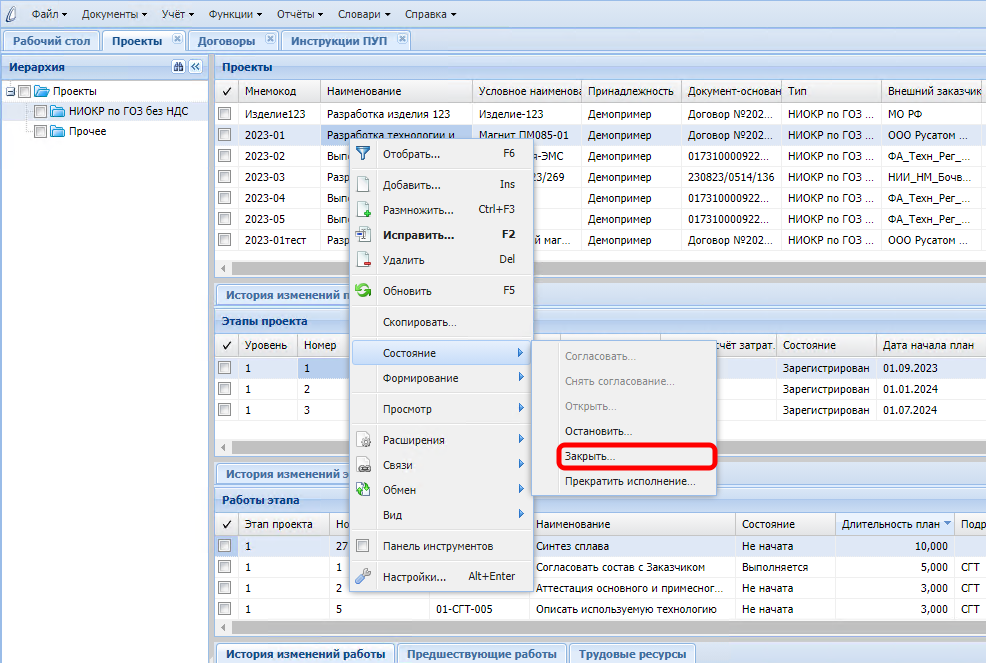Click the delete icon beside Удалить

tap(363, 260)
